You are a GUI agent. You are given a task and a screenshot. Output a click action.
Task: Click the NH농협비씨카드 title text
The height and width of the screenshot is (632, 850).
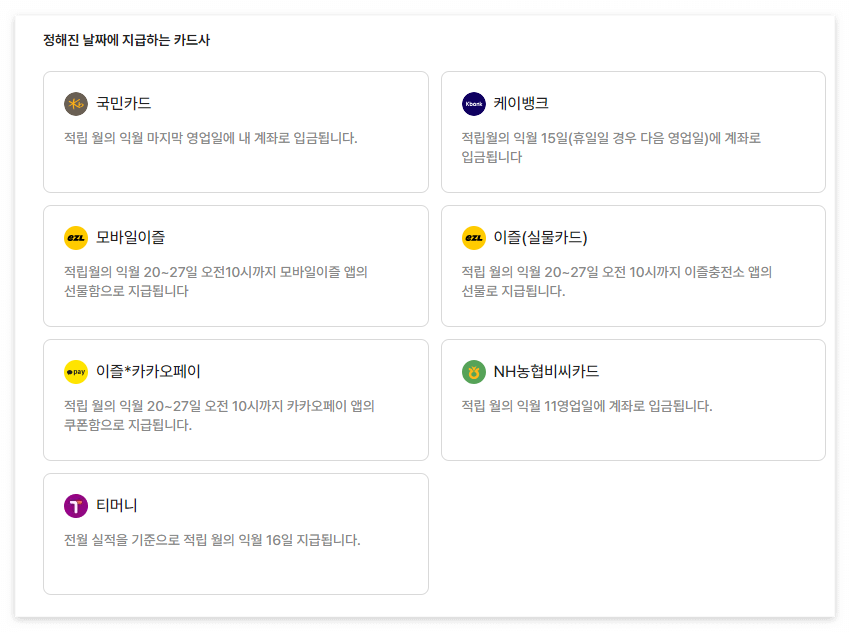point(544,372)
